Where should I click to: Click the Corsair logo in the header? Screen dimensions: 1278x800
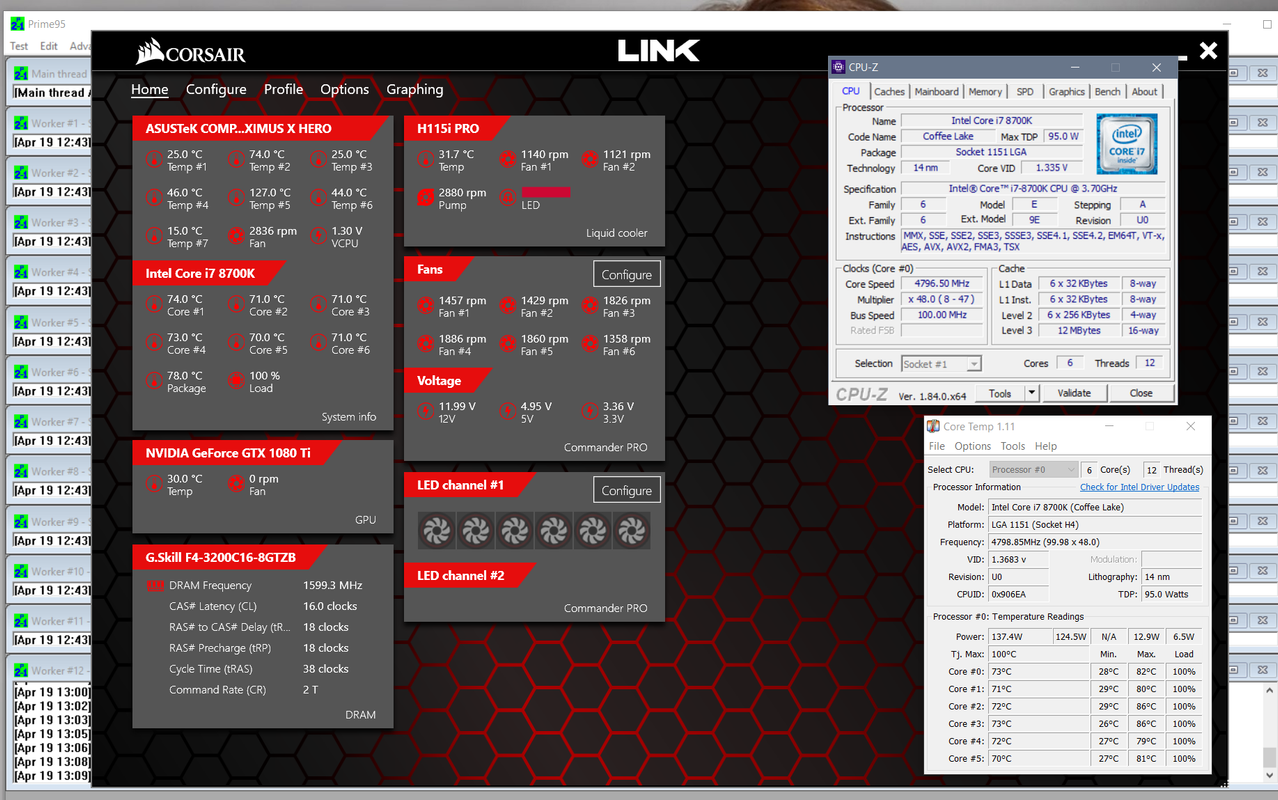[x=191, y=51]
